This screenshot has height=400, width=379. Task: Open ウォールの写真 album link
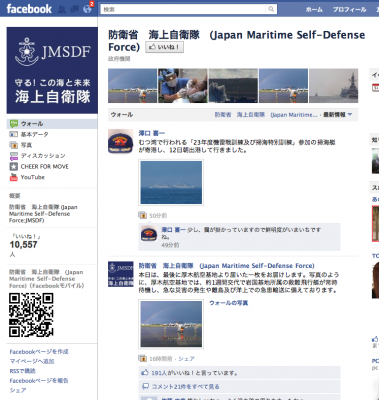(x=229, y=303)
